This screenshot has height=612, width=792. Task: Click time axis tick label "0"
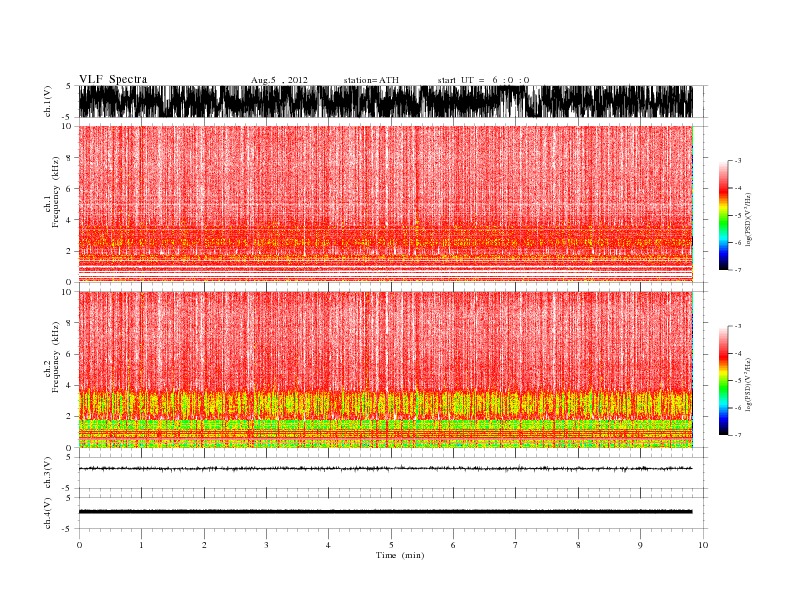tap(79, 545)
